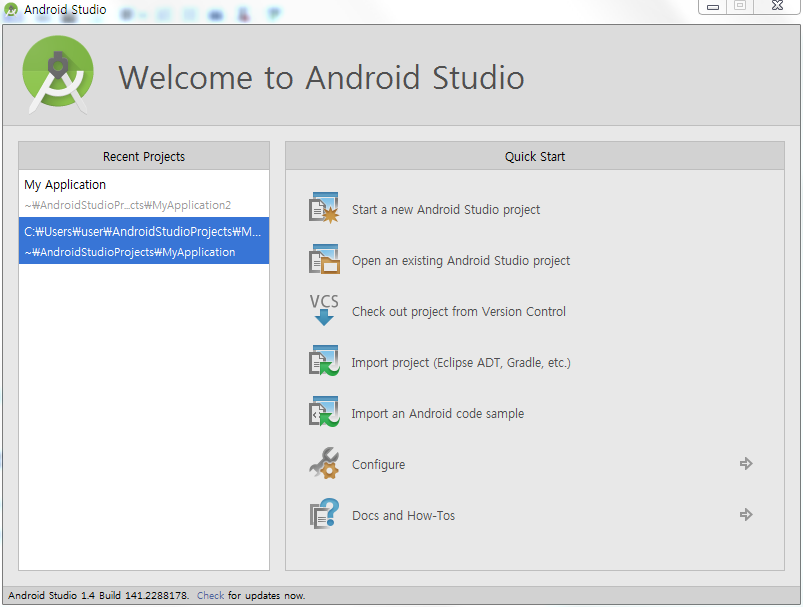The width and height of the screenshot is (803, 607).
Task: Expand the Docs and How-Tos arrow
Action: (x=746, y=514)
